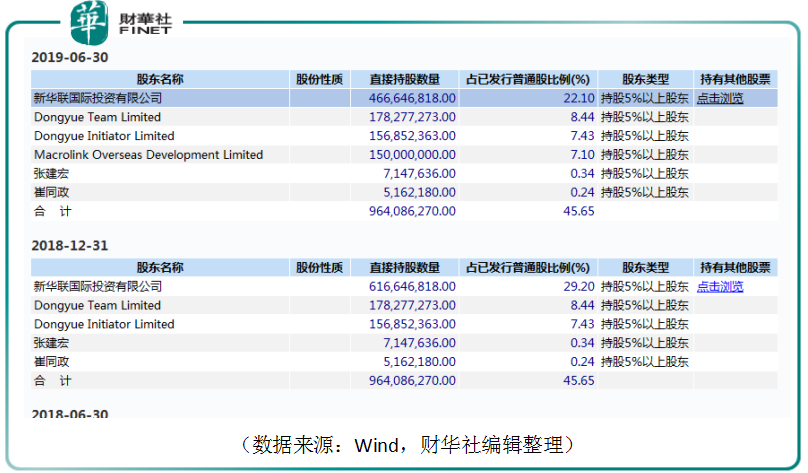Select Macrolink Overseas Development Limited row
Image resolution: width=808 pixels, height=473 pixels.
[404, 155]
